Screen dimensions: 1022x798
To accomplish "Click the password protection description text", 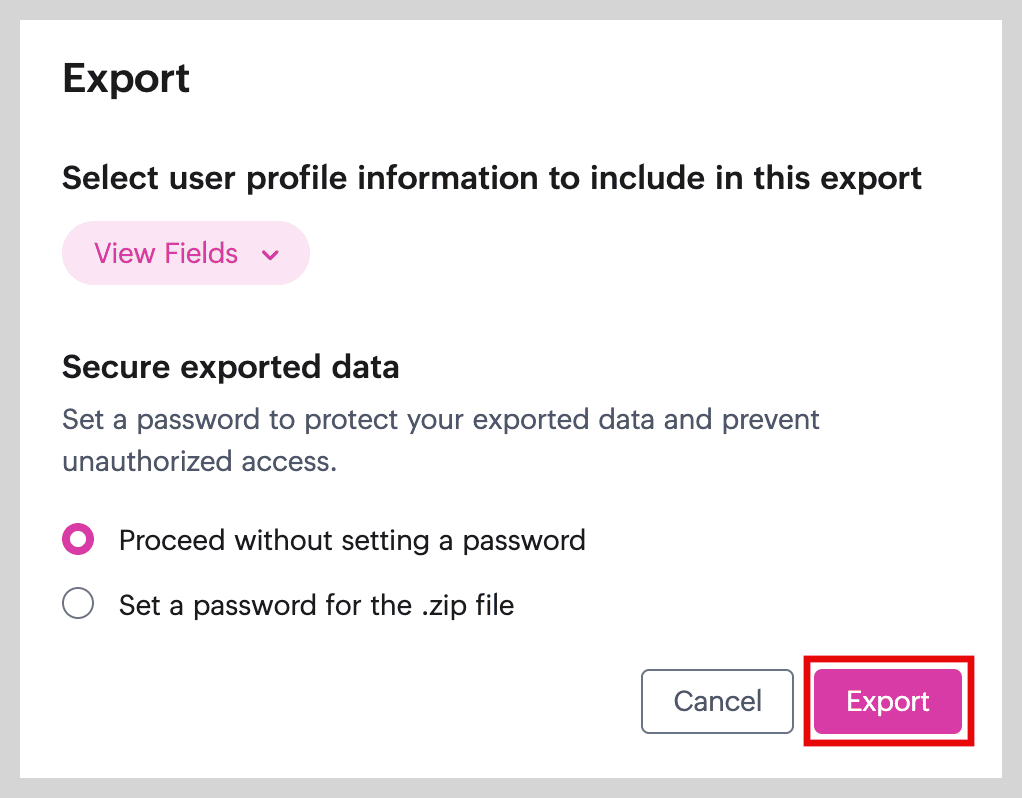I will [440, 419].
